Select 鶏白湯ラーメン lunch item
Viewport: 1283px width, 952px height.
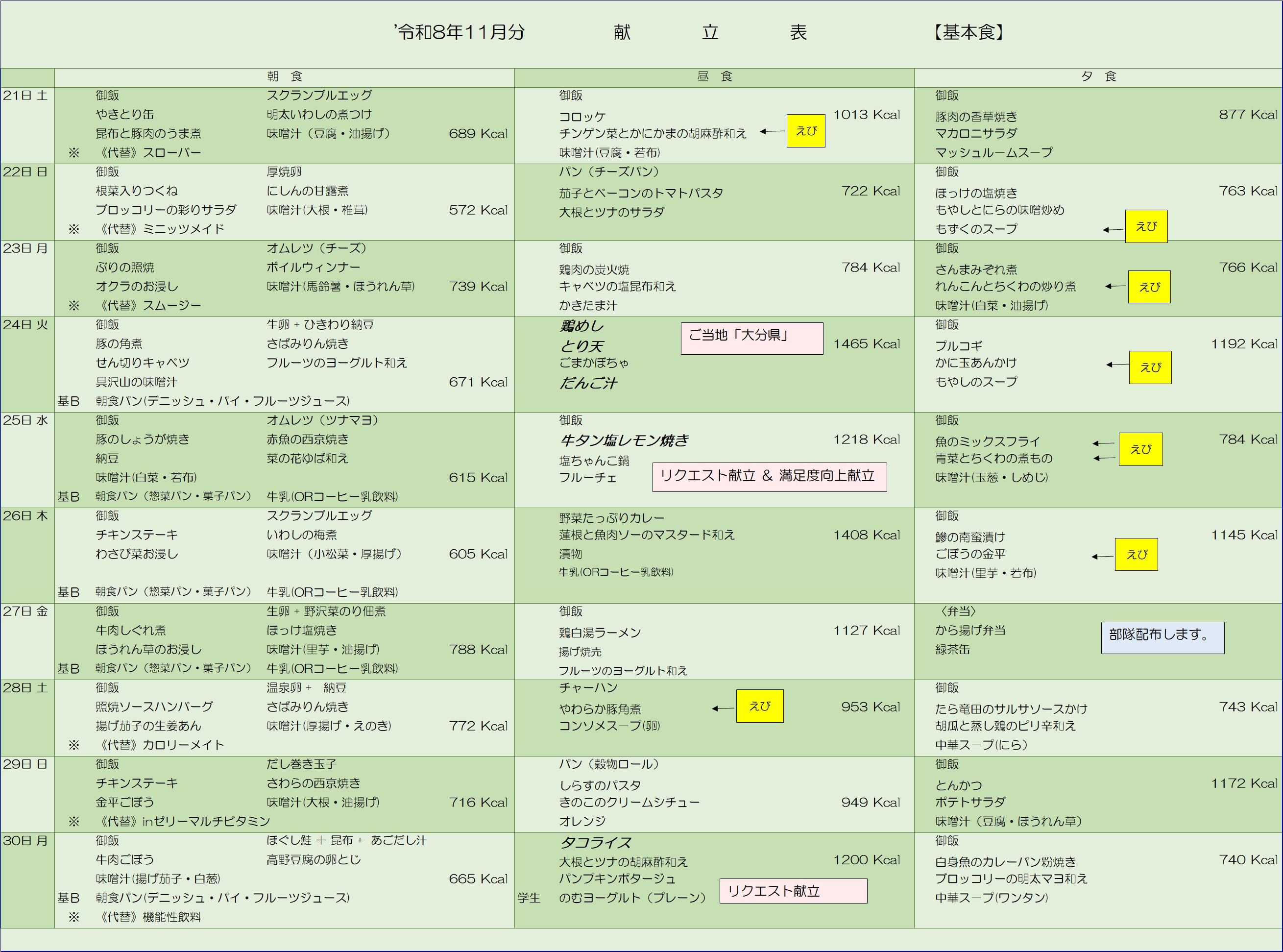tap(600, 633)
